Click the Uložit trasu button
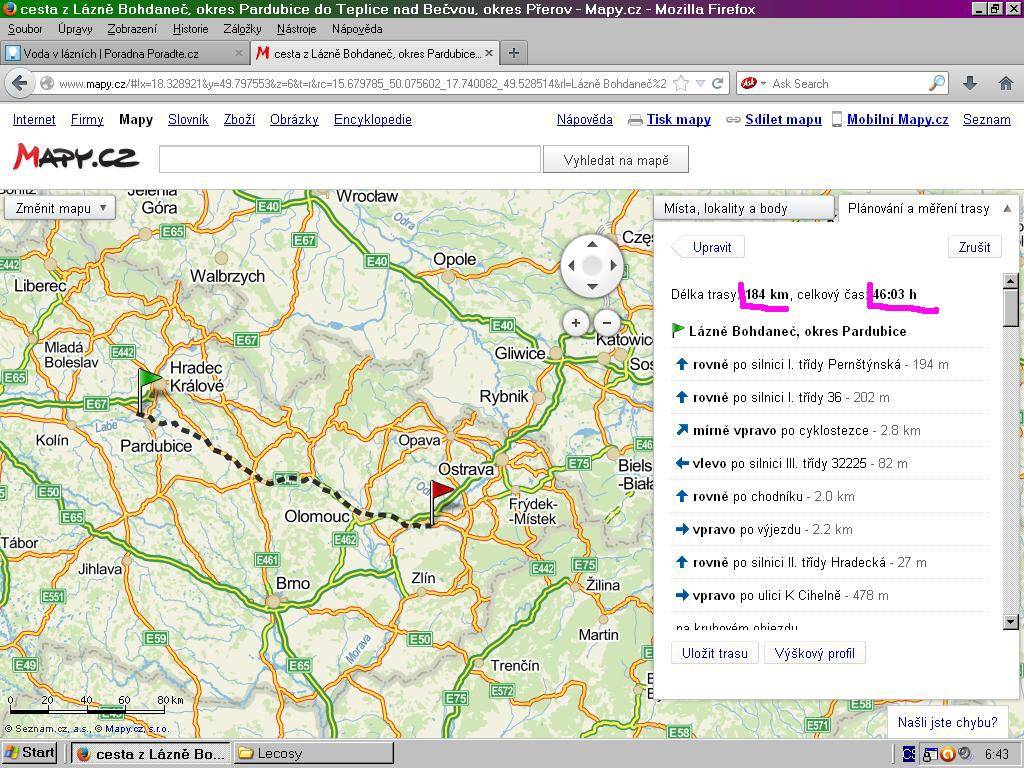The height and width of the screenshot is (768, 1024). [714, 653]
